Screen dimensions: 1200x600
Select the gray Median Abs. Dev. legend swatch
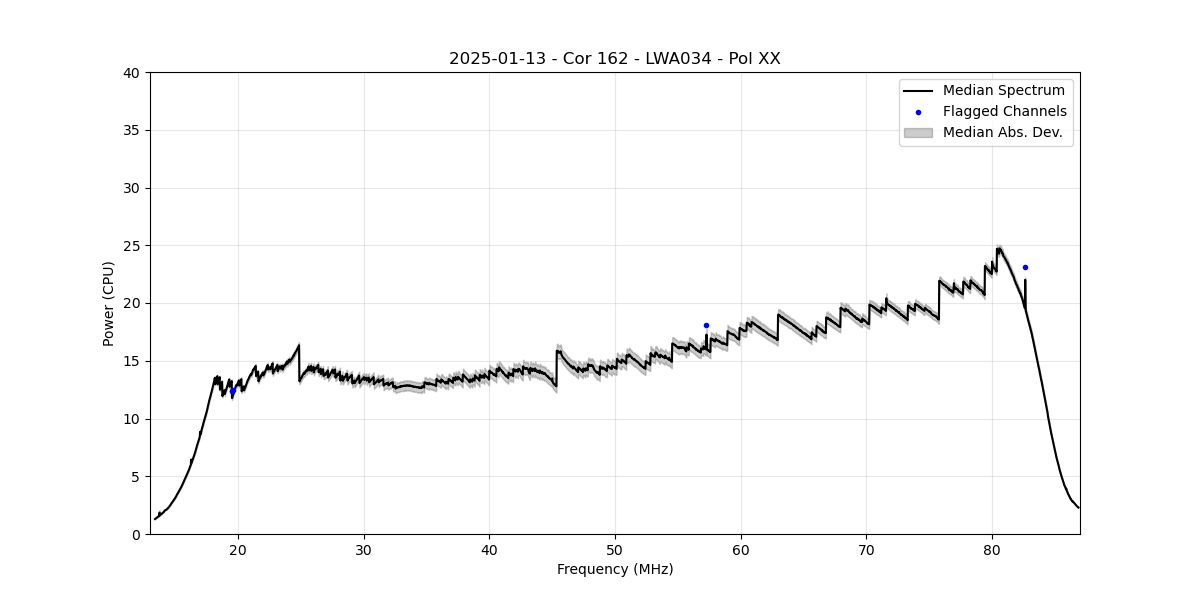918,133
